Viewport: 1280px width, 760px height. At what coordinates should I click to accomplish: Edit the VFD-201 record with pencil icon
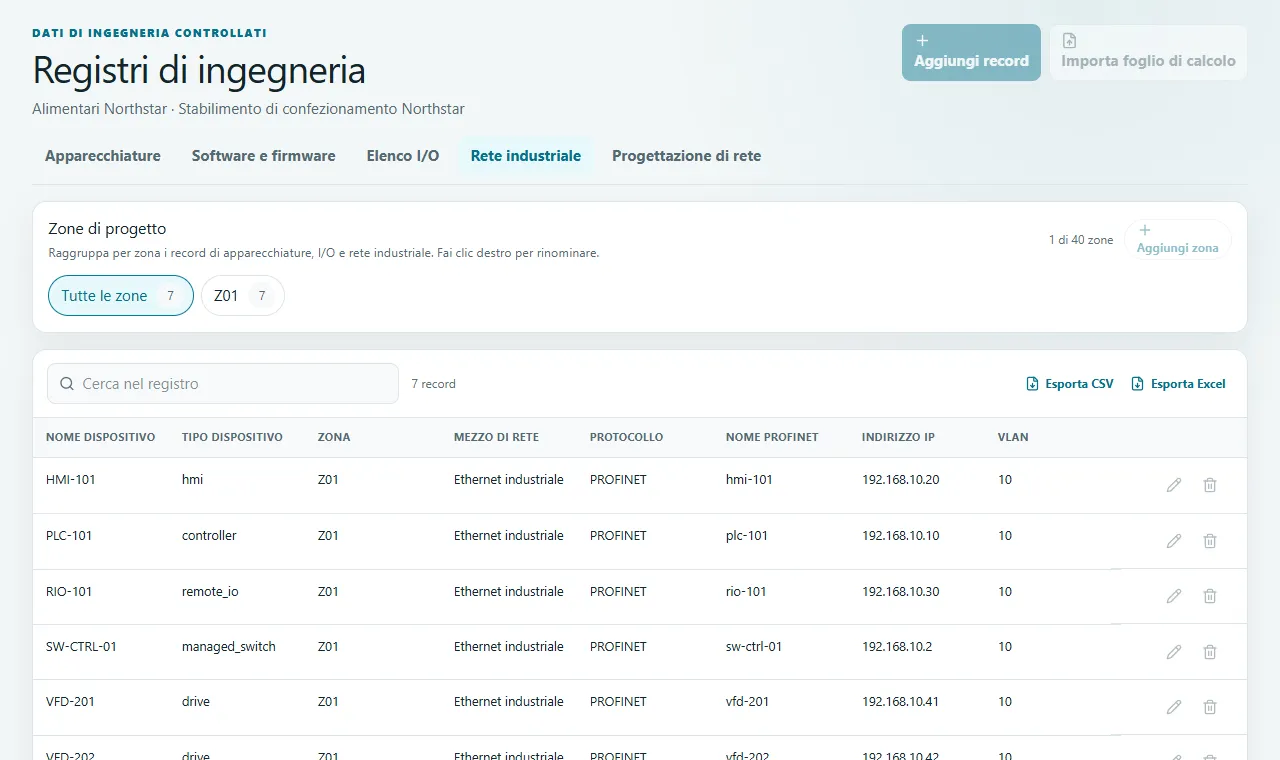pyautogui.click(x=1174, y=707)
